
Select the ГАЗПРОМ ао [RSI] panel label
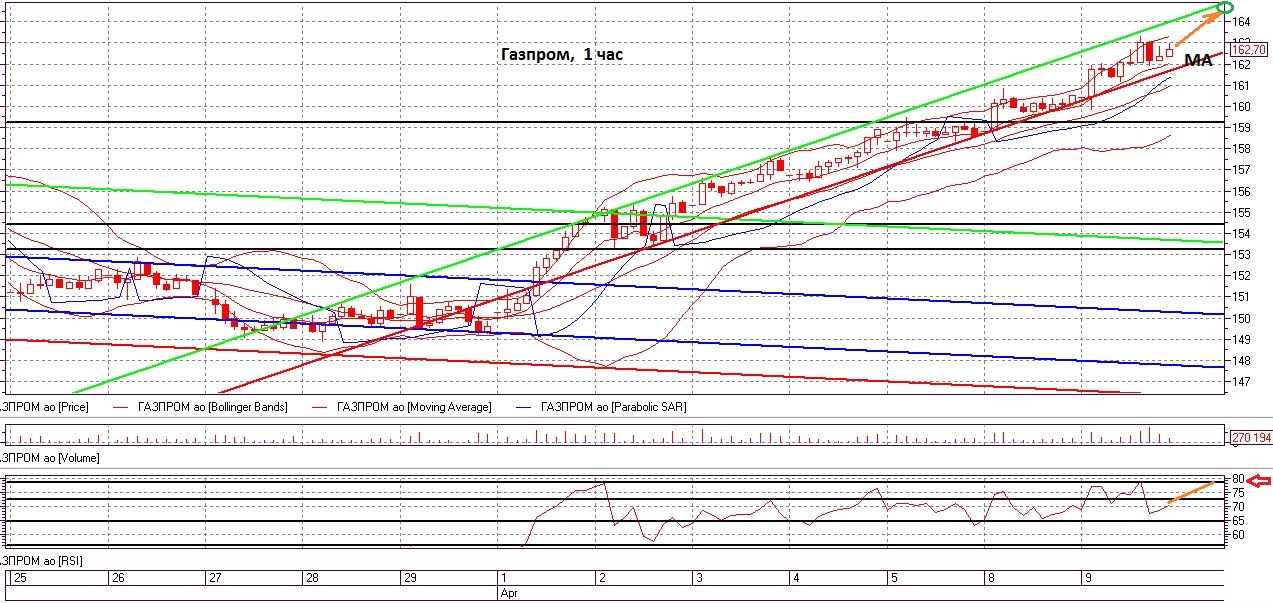[40, 561]
